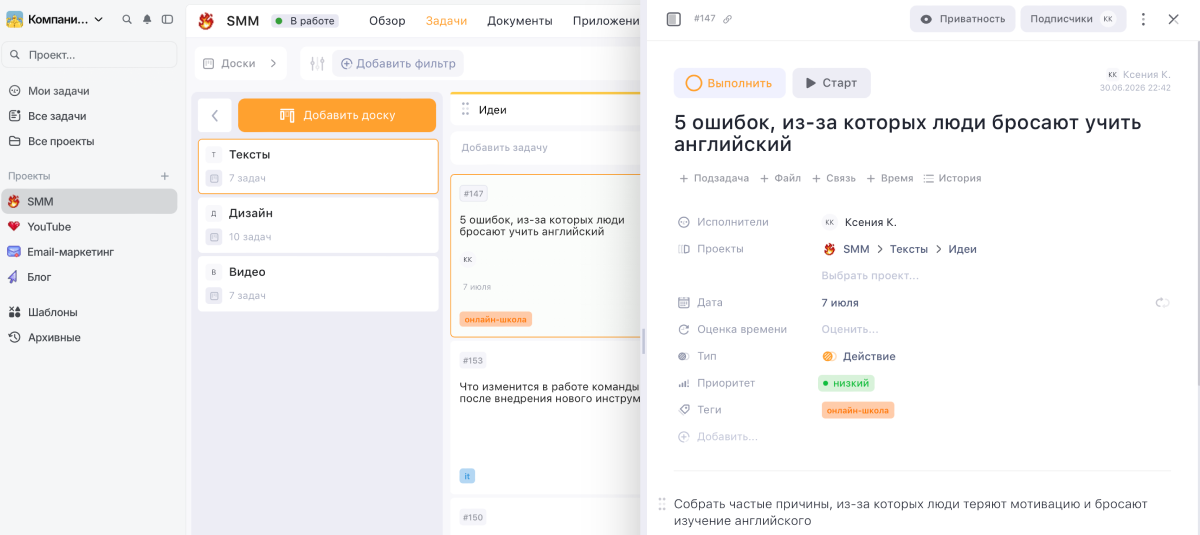Image resolution: width=1200 pixels, height=535 pixels.
Task: Click Добавить задачу field in Идеи column
Action: 545,148
